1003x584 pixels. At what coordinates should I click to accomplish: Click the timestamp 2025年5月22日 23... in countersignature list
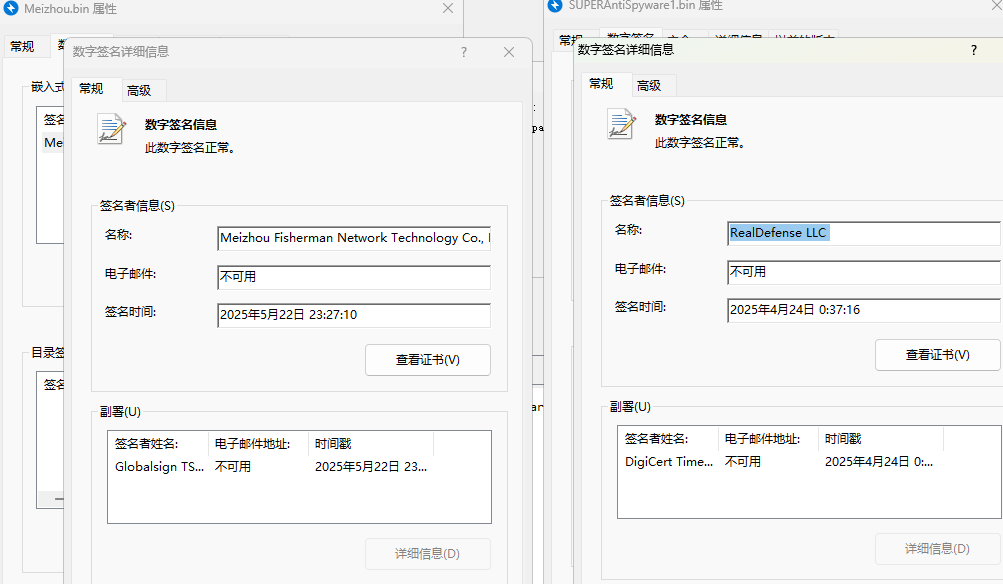coord(371,467)
